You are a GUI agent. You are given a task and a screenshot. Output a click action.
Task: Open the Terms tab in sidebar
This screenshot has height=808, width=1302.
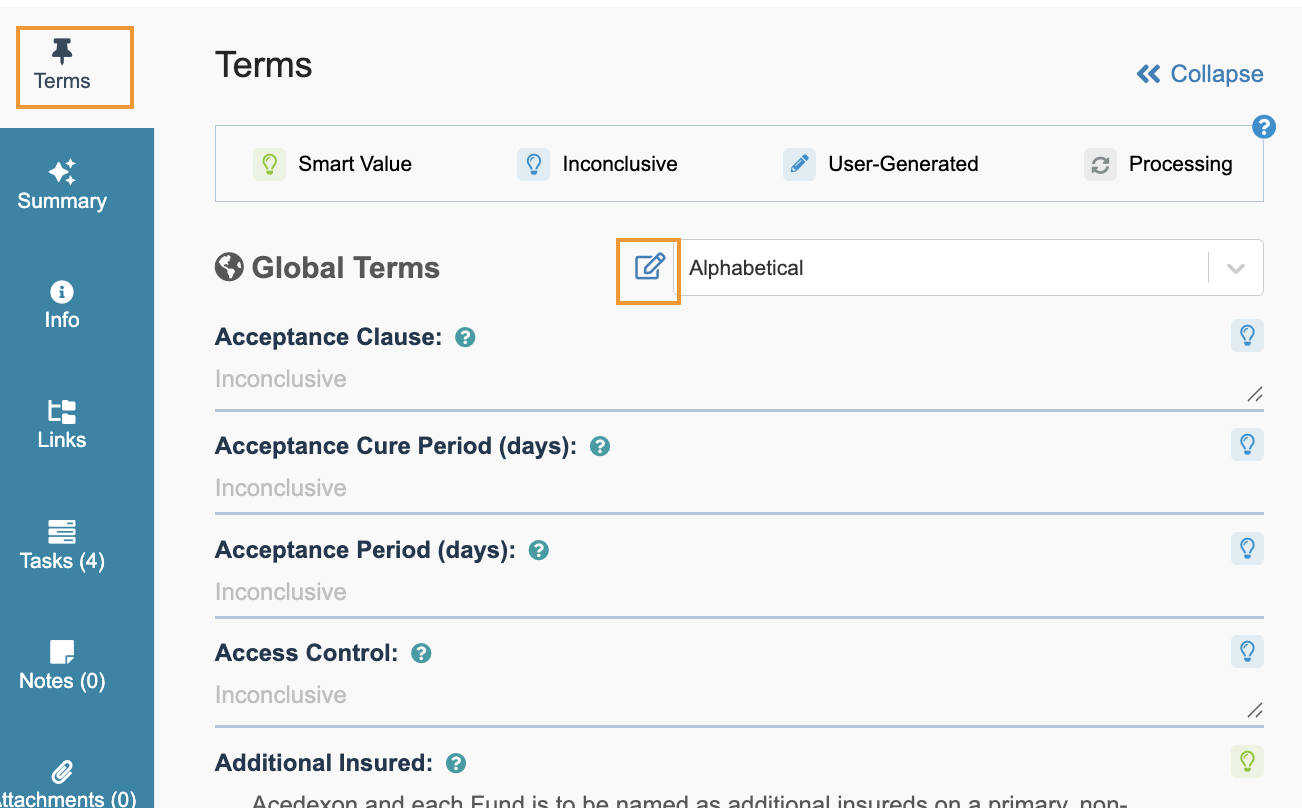pos(62,67)
